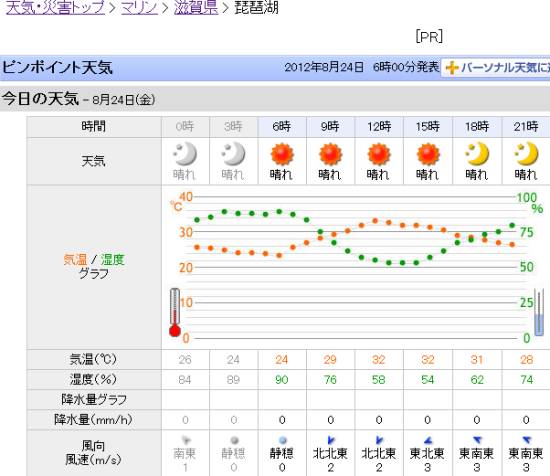Screen dimensions: 550x476
Task: Click humidity value 76 at 9時
Action: tap(330, 380)
